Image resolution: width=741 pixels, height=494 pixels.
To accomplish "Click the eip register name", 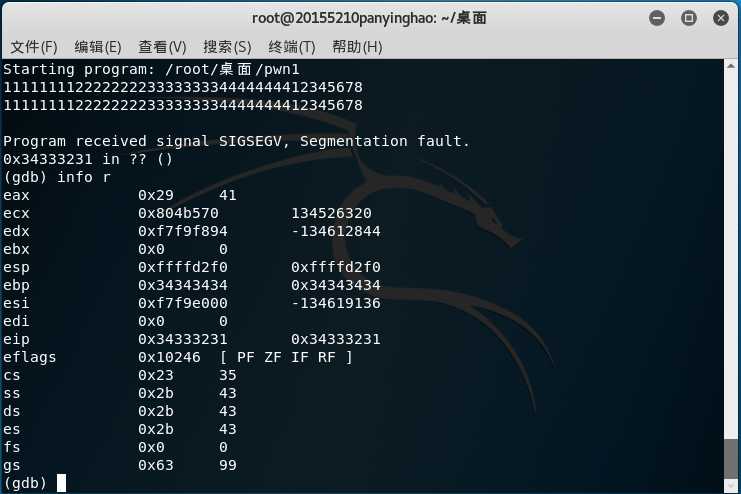I will tap(16, 339).
